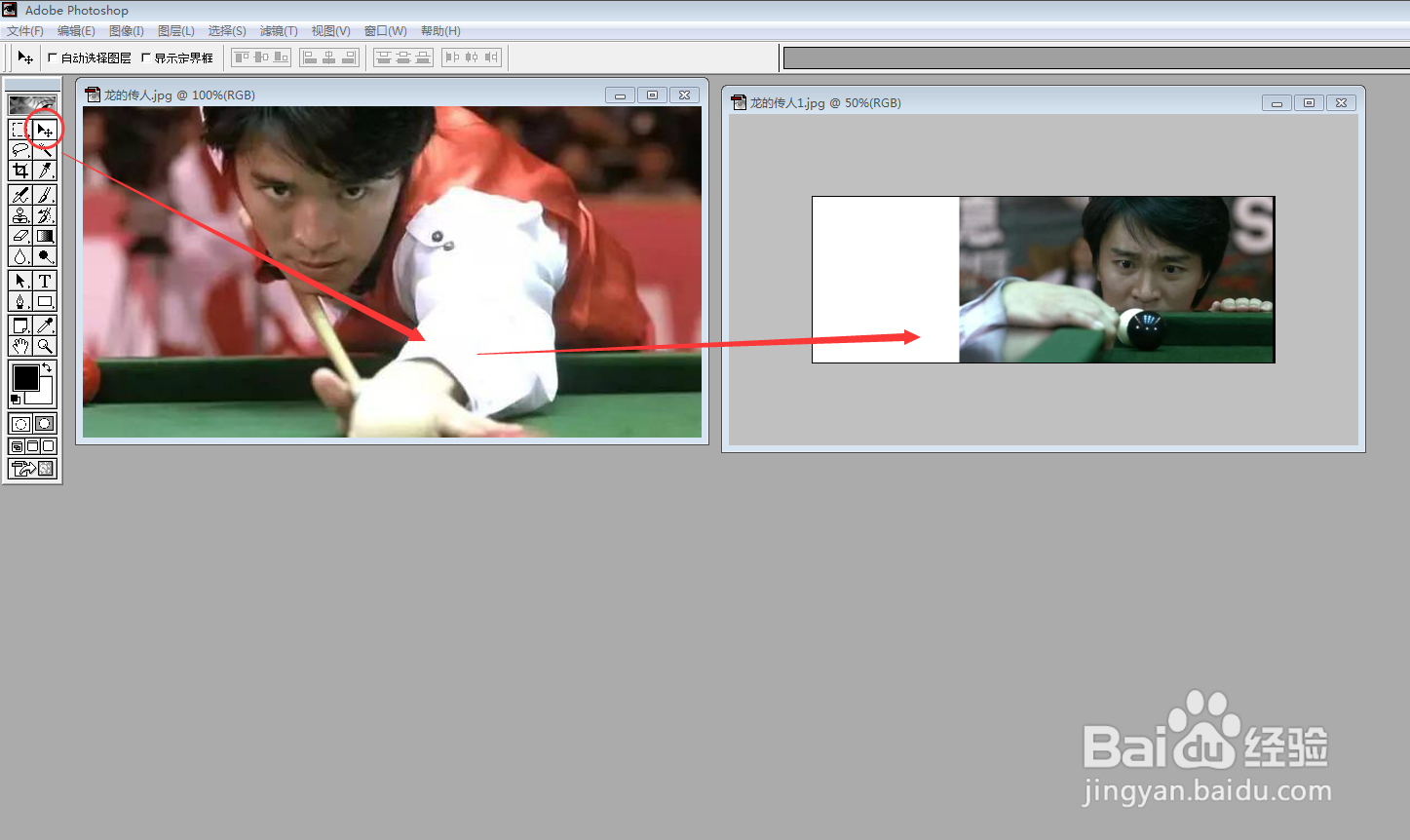Select the Pen tool
The width and height of the screenshot is (1410, 840).
click(19, 302)
